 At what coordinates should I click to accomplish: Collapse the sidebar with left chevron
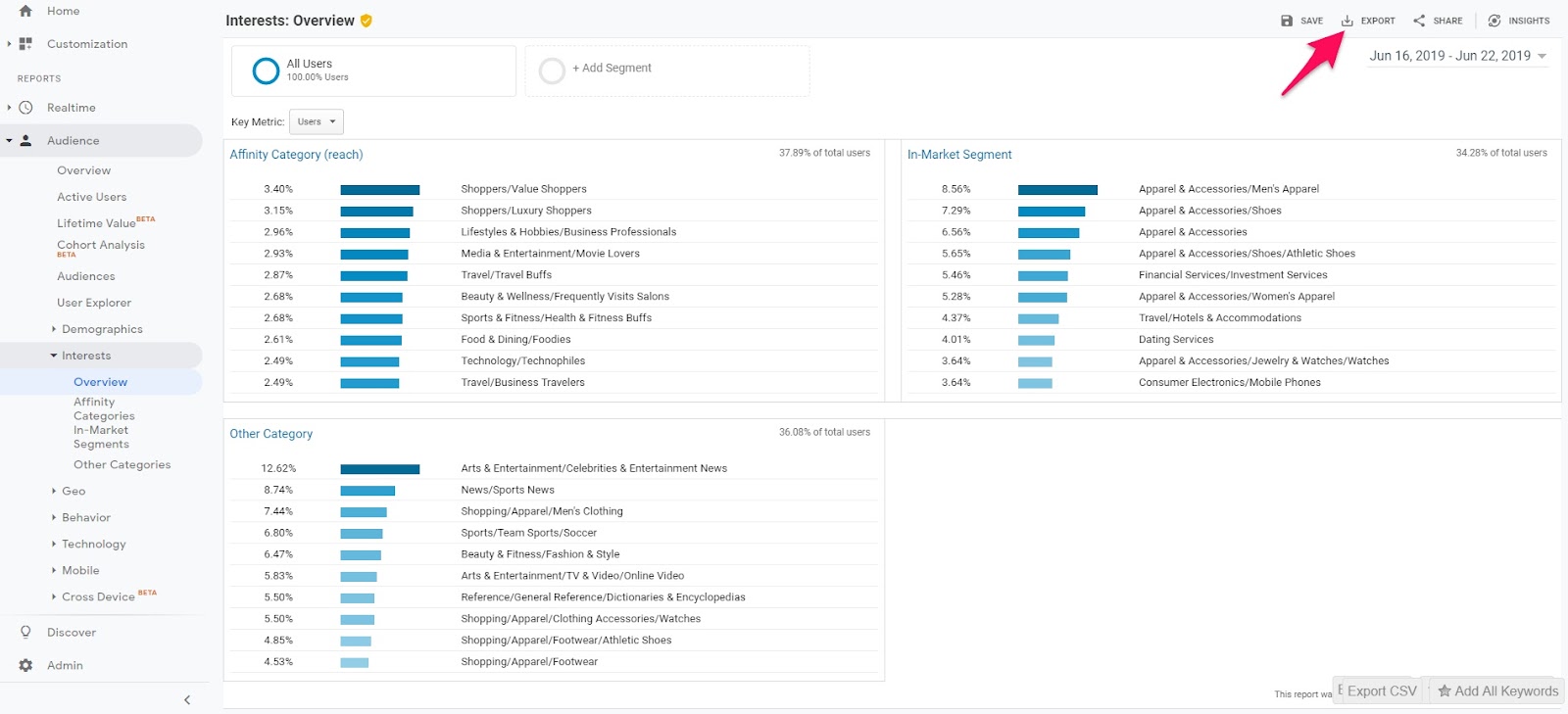187,699
